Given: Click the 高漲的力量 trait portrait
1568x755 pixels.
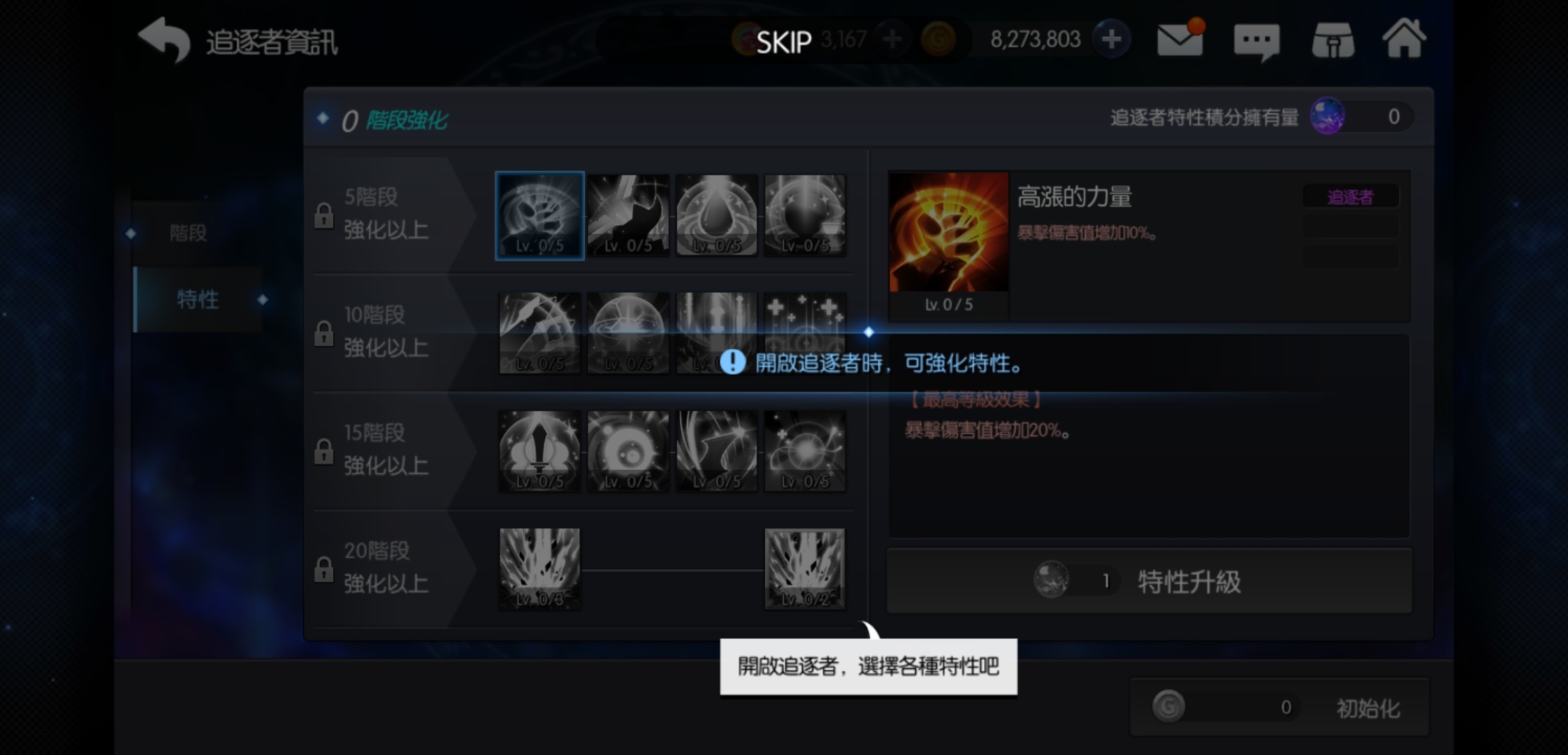Looking at the screenshot, I should coord(949,232).
